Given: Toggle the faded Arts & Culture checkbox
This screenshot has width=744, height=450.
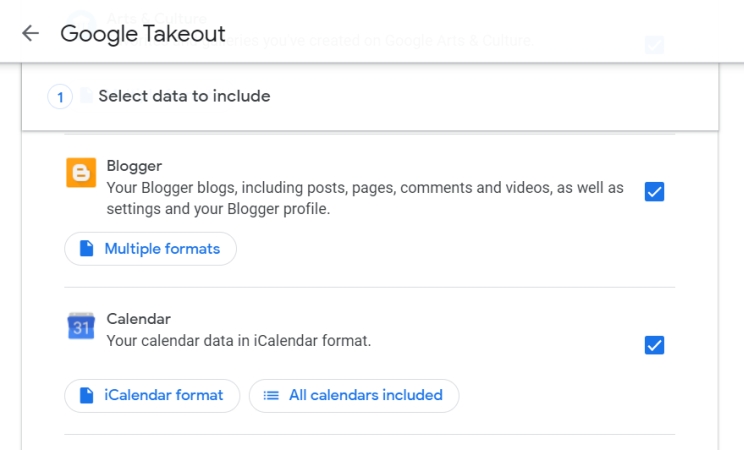Looking at the screenshot, I should (x=654, y=44).
